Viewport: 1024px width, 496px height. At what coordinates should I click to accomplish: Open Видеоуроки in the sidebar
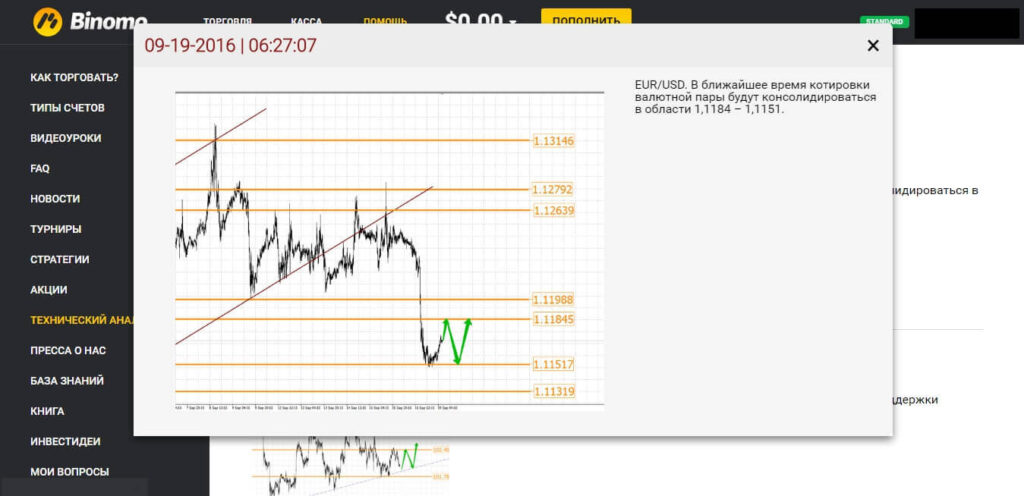coord(65,138)
